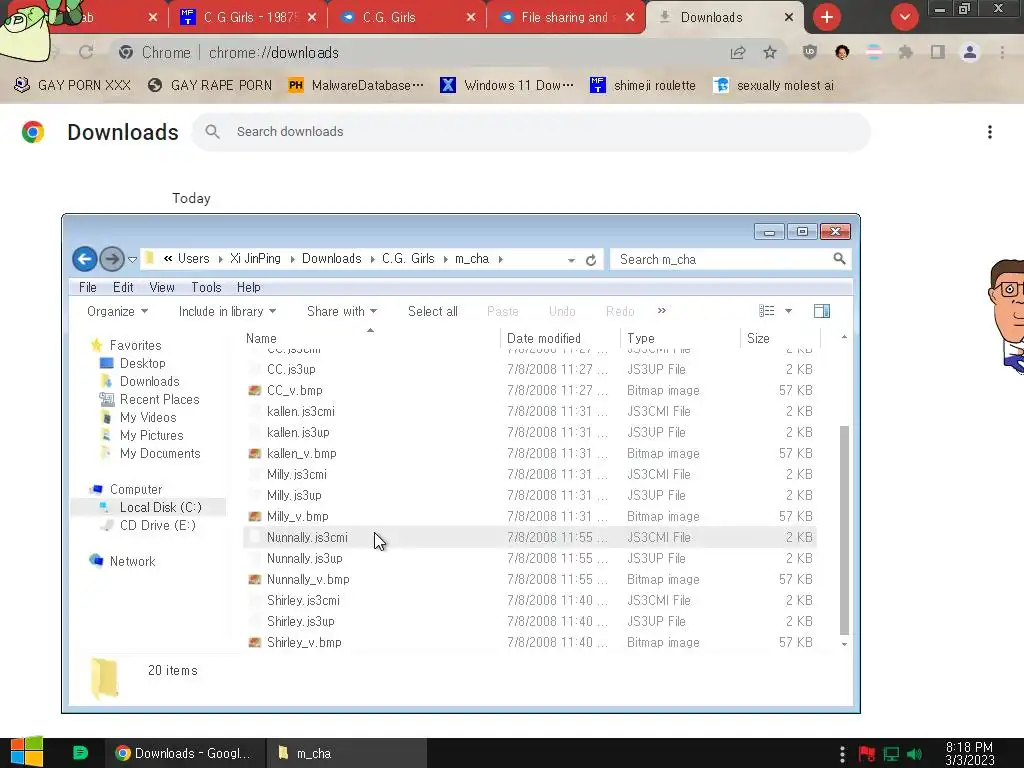Click the green app icon on the taskbar
Viewport: 1024px width, 768px height.
[x=80, y=753]
